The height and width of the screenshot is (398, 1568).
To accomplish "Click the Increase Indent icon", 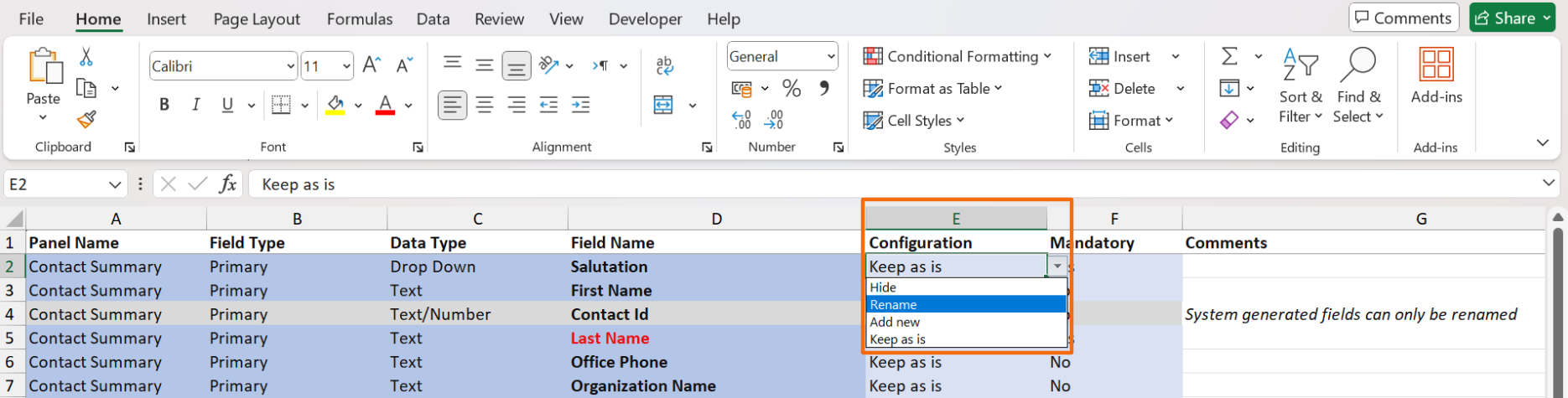I will [580, 105].
